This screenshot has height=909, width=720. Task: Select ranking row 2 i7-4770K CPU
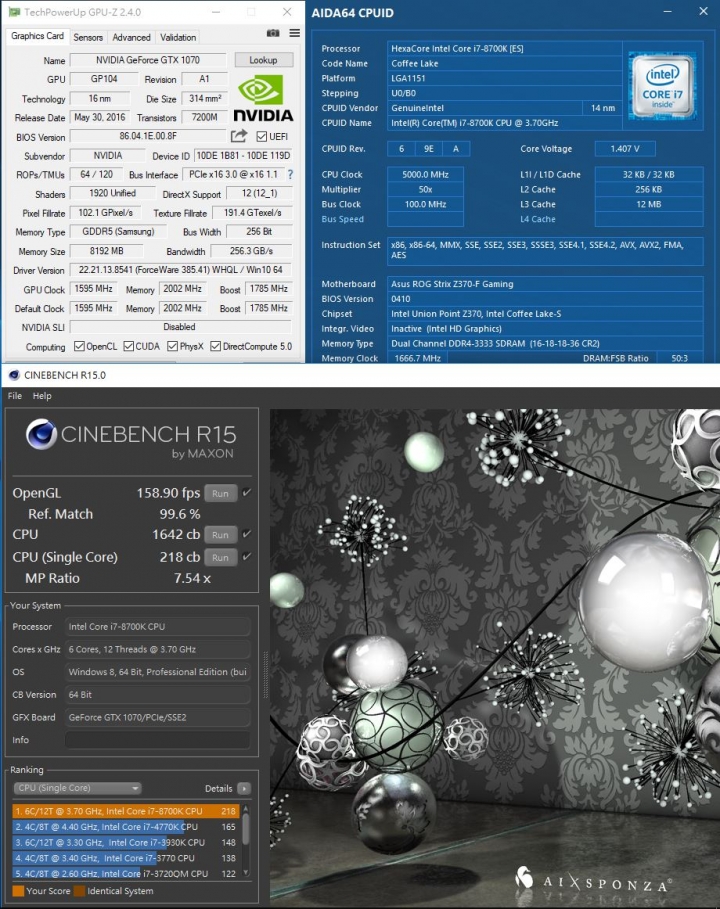click(125, 827)
